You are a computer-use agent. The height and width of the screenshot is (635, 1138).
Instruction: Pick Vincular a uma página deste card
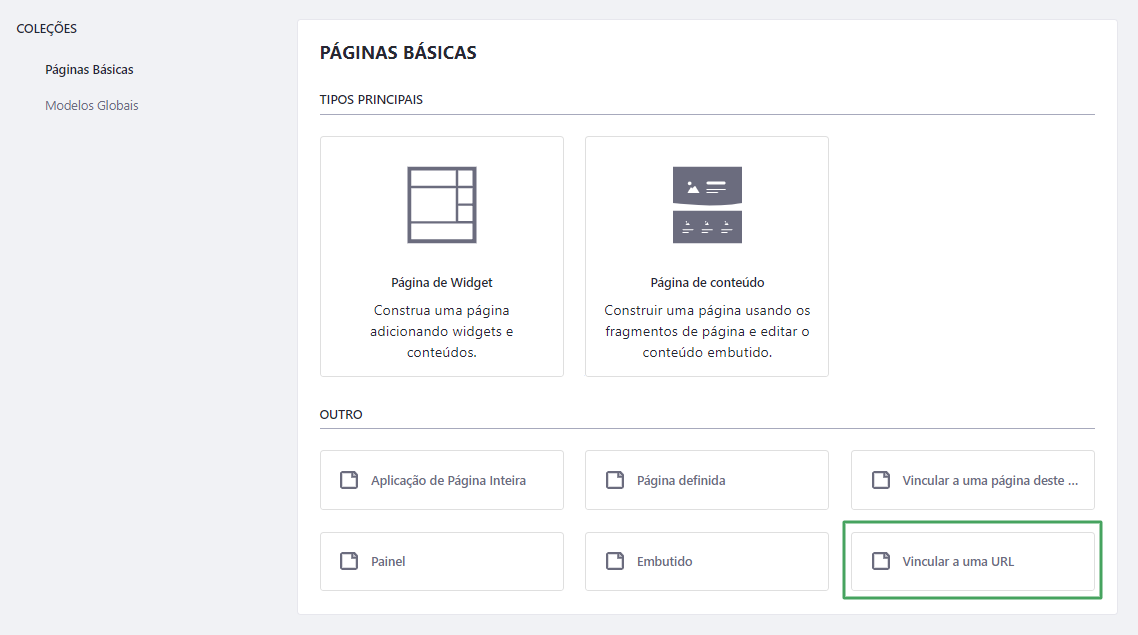tap(973, 480)
